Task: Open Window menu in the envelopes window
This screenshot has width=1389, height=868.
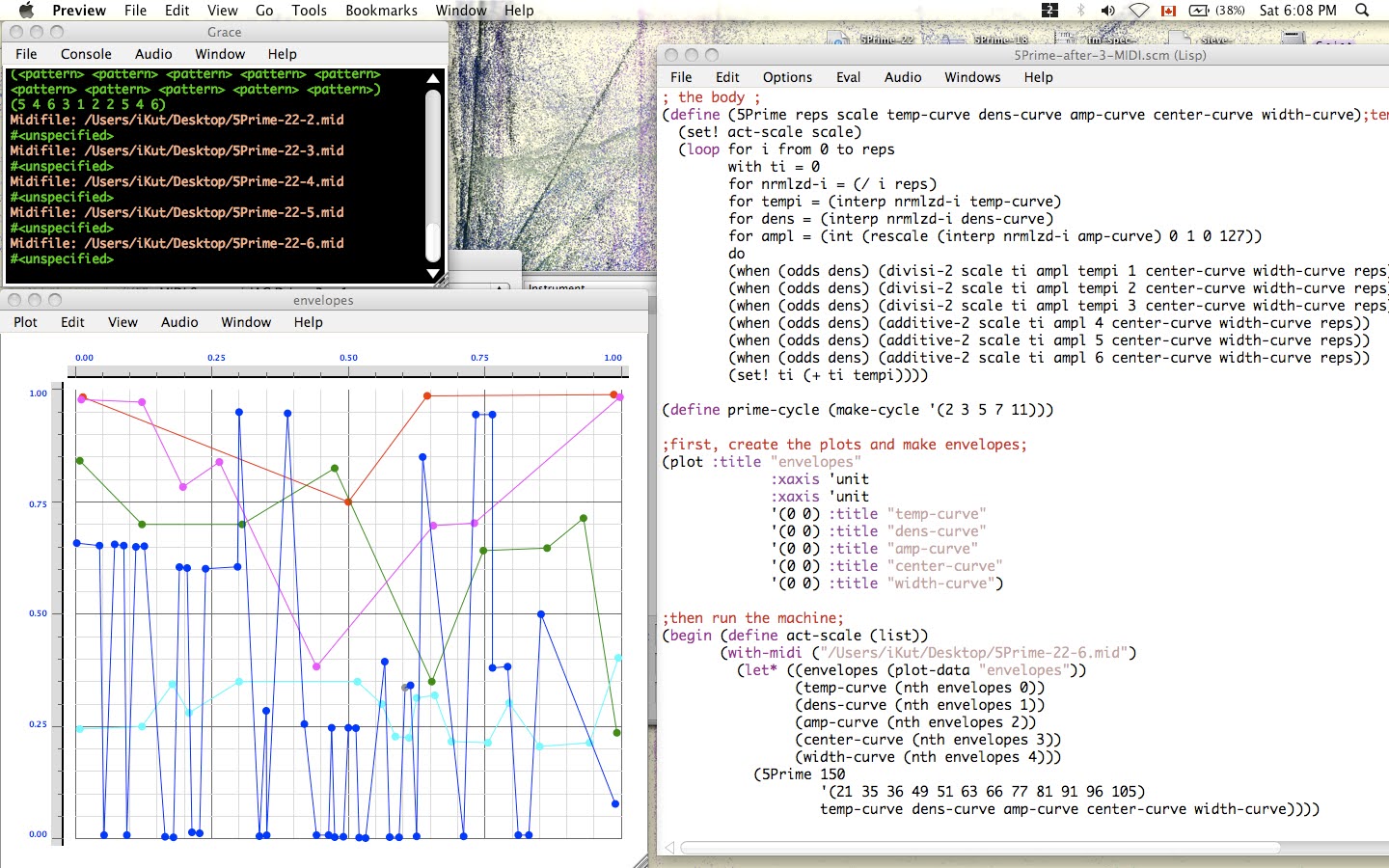Action: 246,322
